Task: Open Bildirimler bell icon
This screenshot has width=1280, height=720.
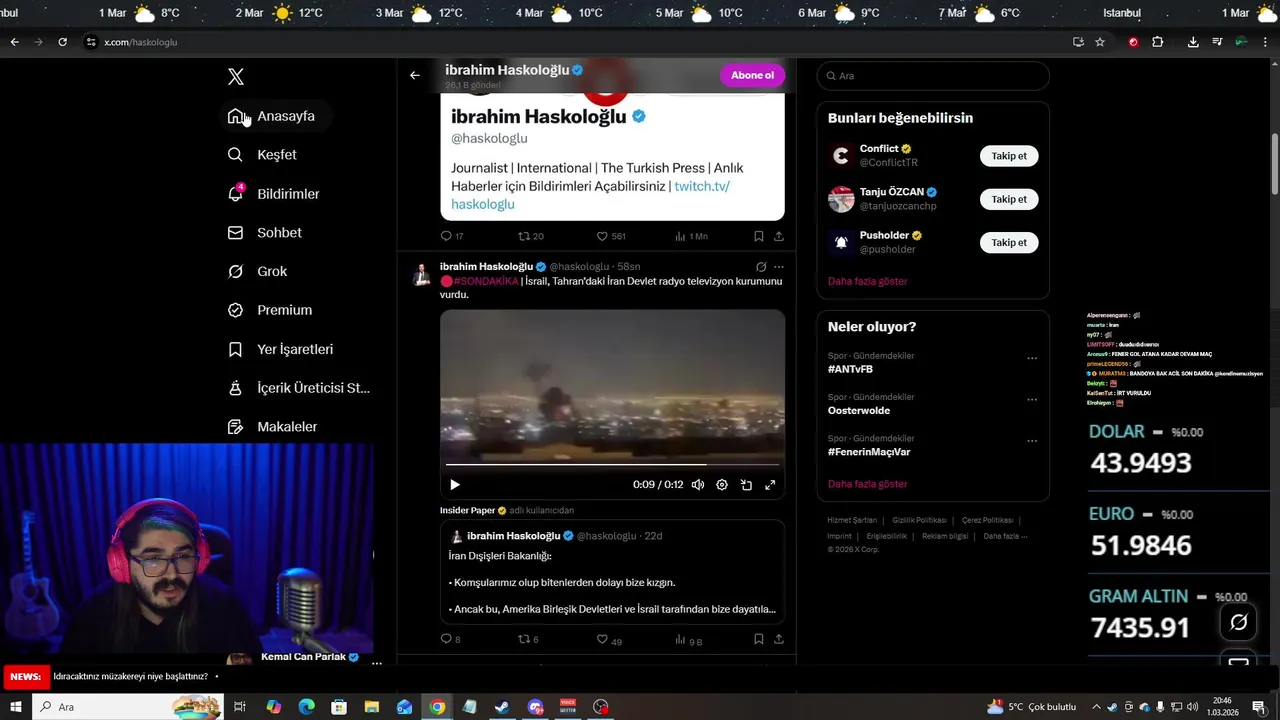Action: (x=235, y=194)
